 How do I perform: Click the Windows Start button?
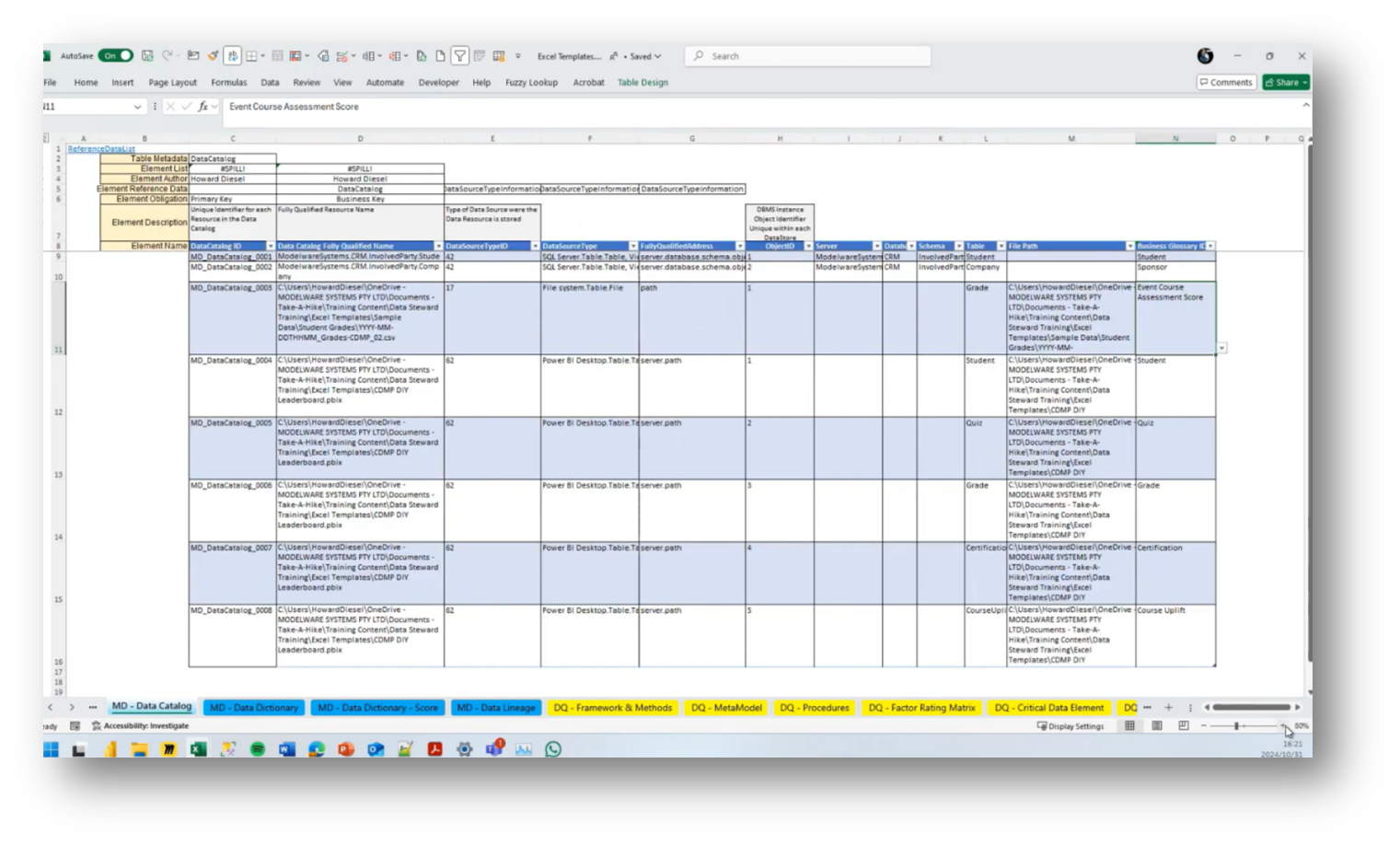(x=51, y=749)
